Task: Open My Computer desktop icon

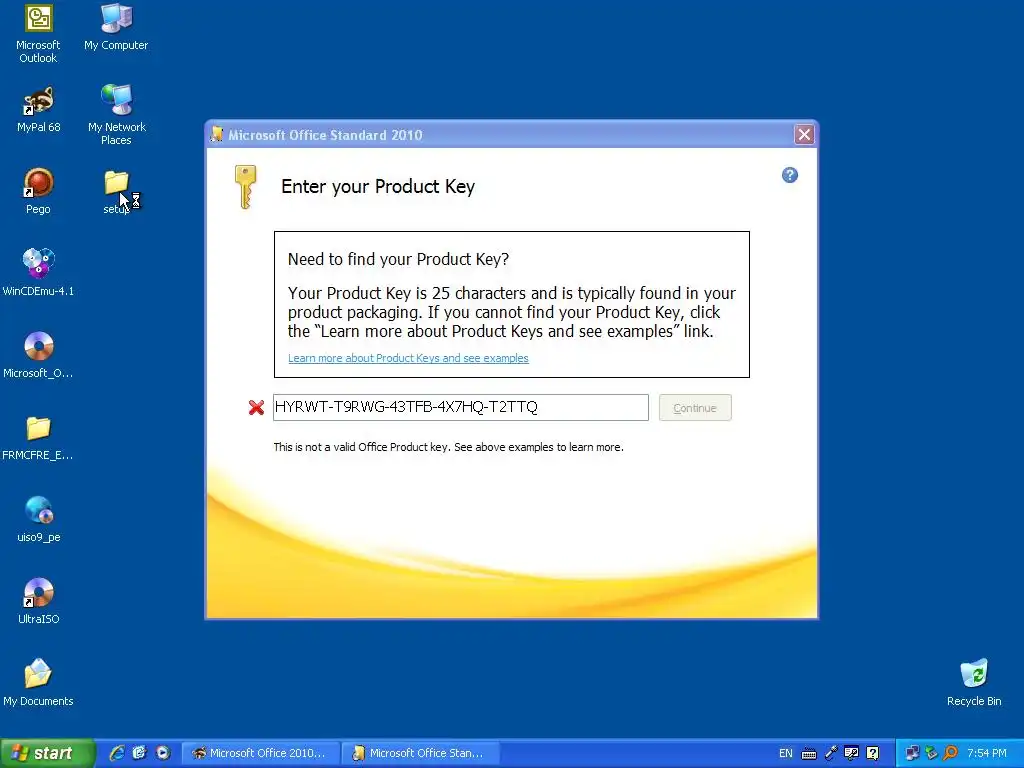Action: [x=116, y=27]
